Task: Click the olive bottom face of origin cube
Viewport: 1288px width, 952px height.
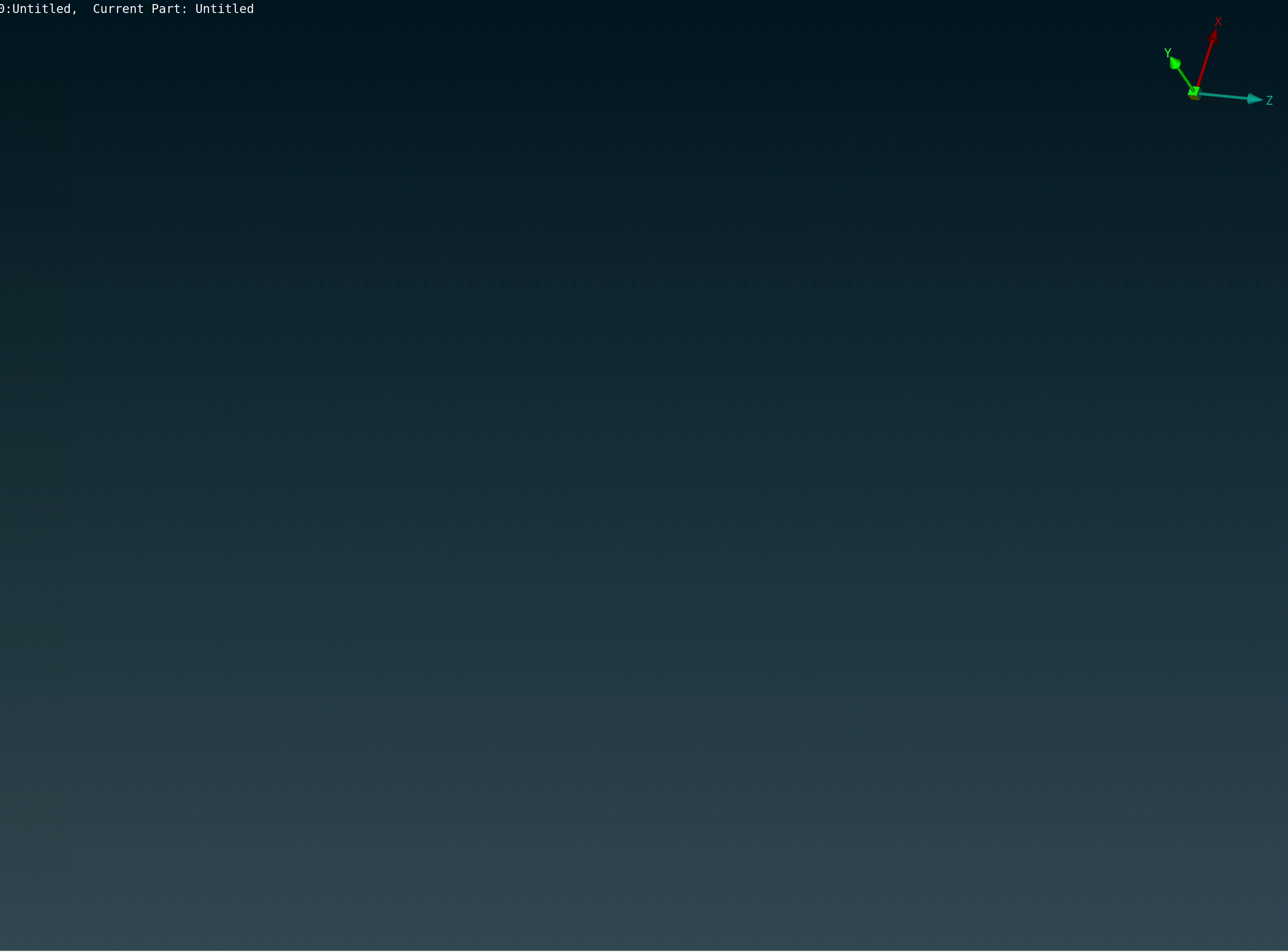Action: (1195, 98)
